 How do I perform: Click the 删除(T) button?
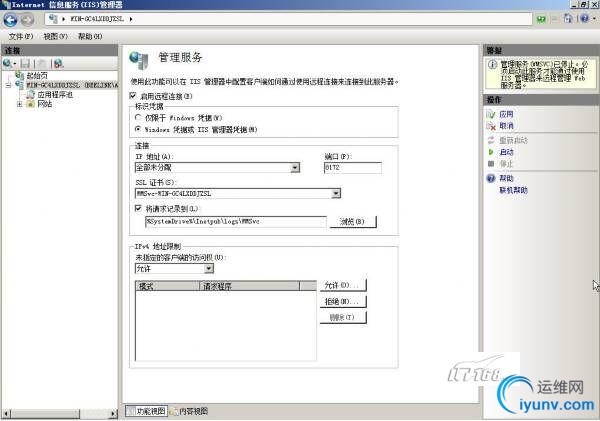click(x=343, y=318)
